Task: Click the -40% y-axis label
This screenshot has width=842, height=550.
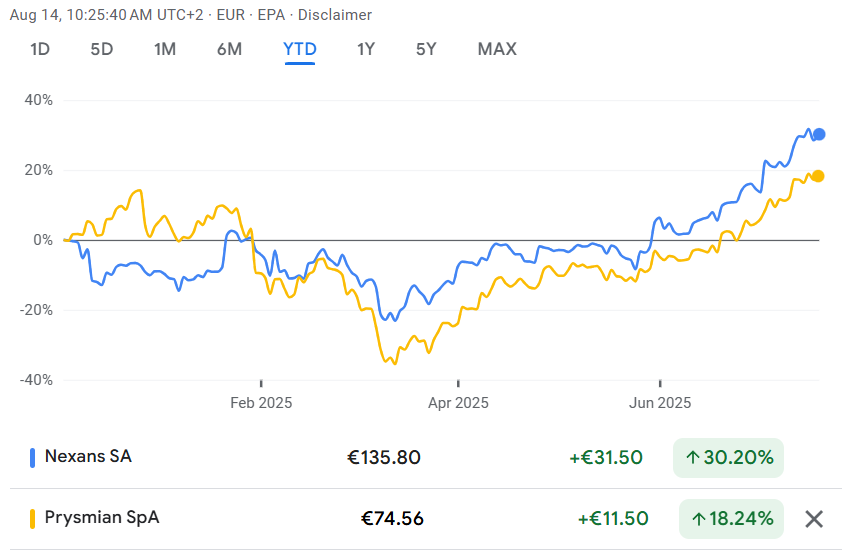Action: (36, 380)
